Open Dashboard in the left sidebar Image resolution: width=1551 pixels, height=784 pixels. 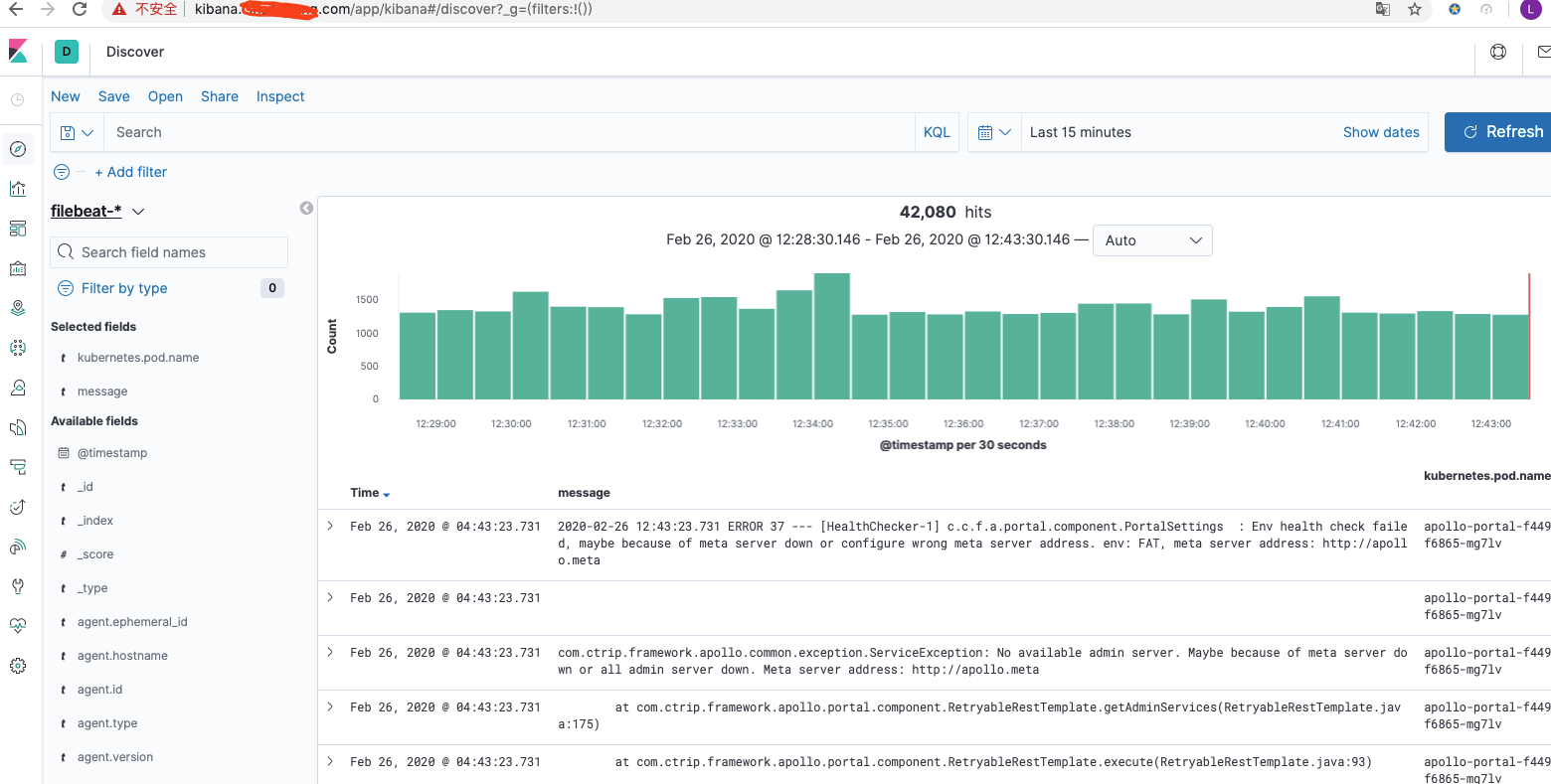18,229
